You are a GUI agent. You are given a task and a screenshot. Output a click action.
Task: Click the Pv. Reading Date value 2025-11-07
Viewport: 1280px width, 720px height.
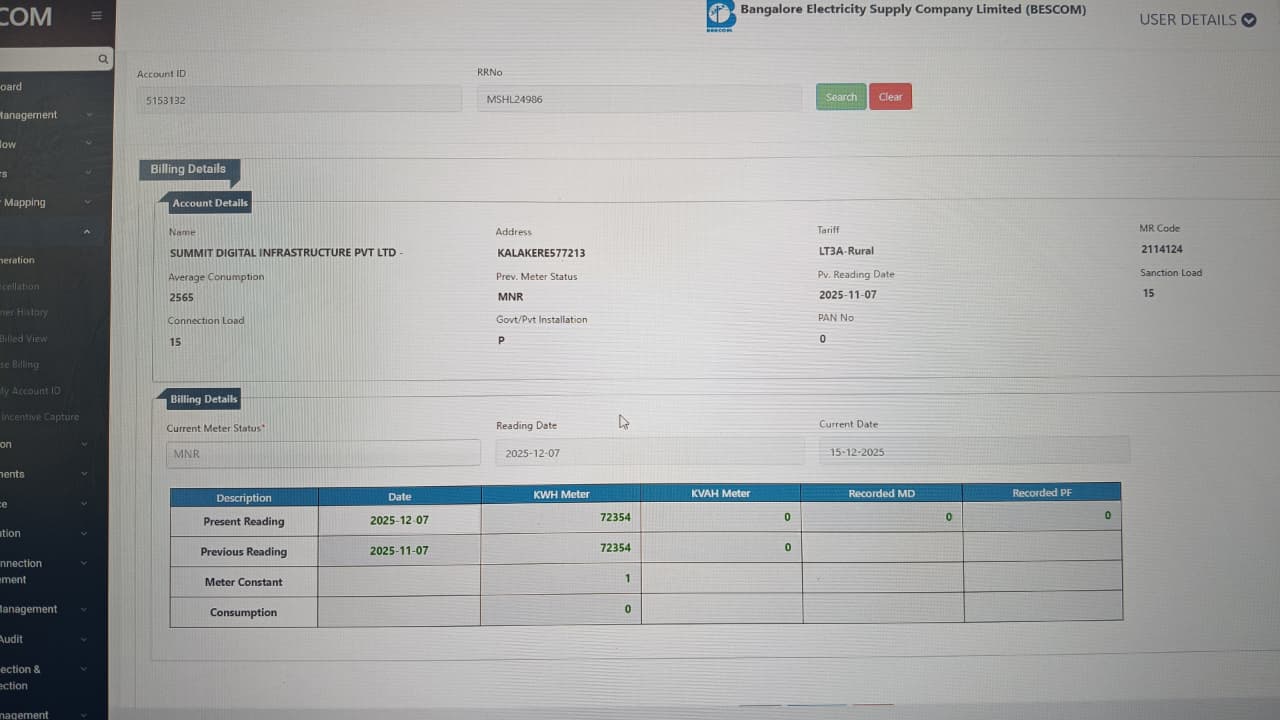(848, 295)
